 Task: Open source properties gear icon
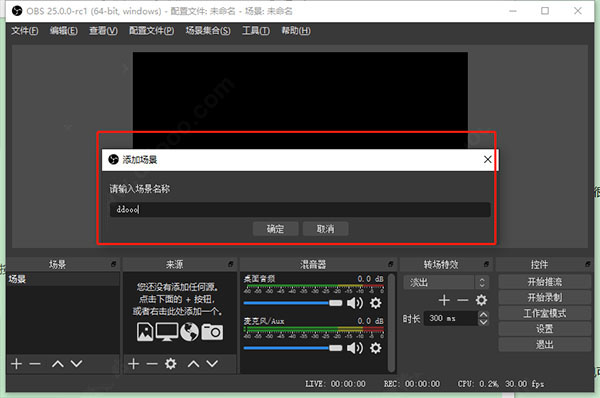point(171,364)
